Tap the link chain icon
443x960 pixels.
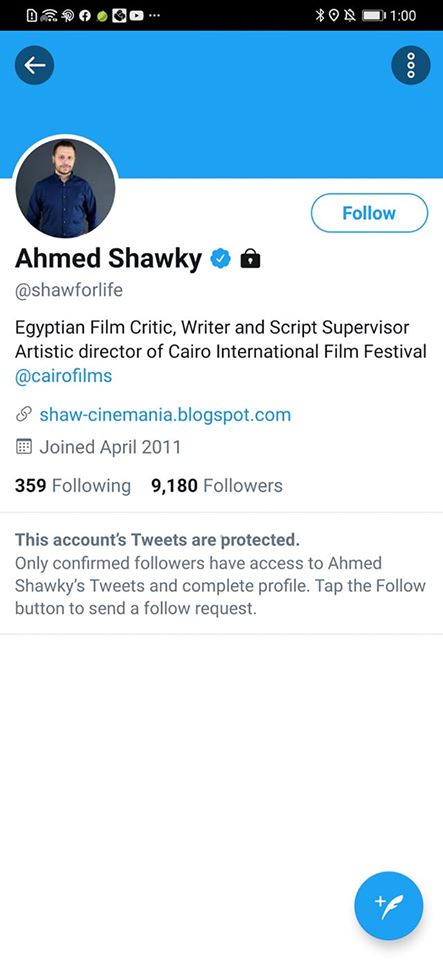pyautogui.click(x=23, y=415)
